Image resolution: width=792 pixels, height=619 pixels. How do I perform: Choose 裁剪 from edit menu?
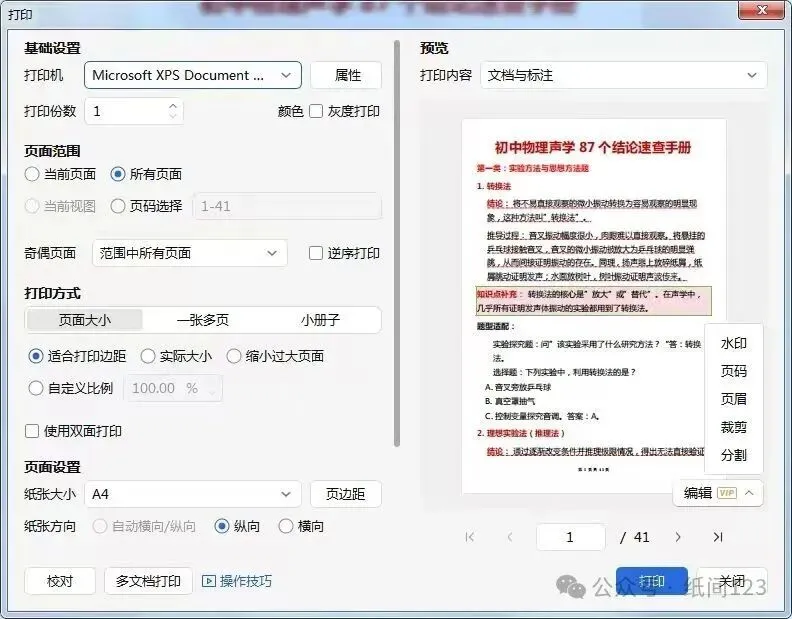point(733,427)
